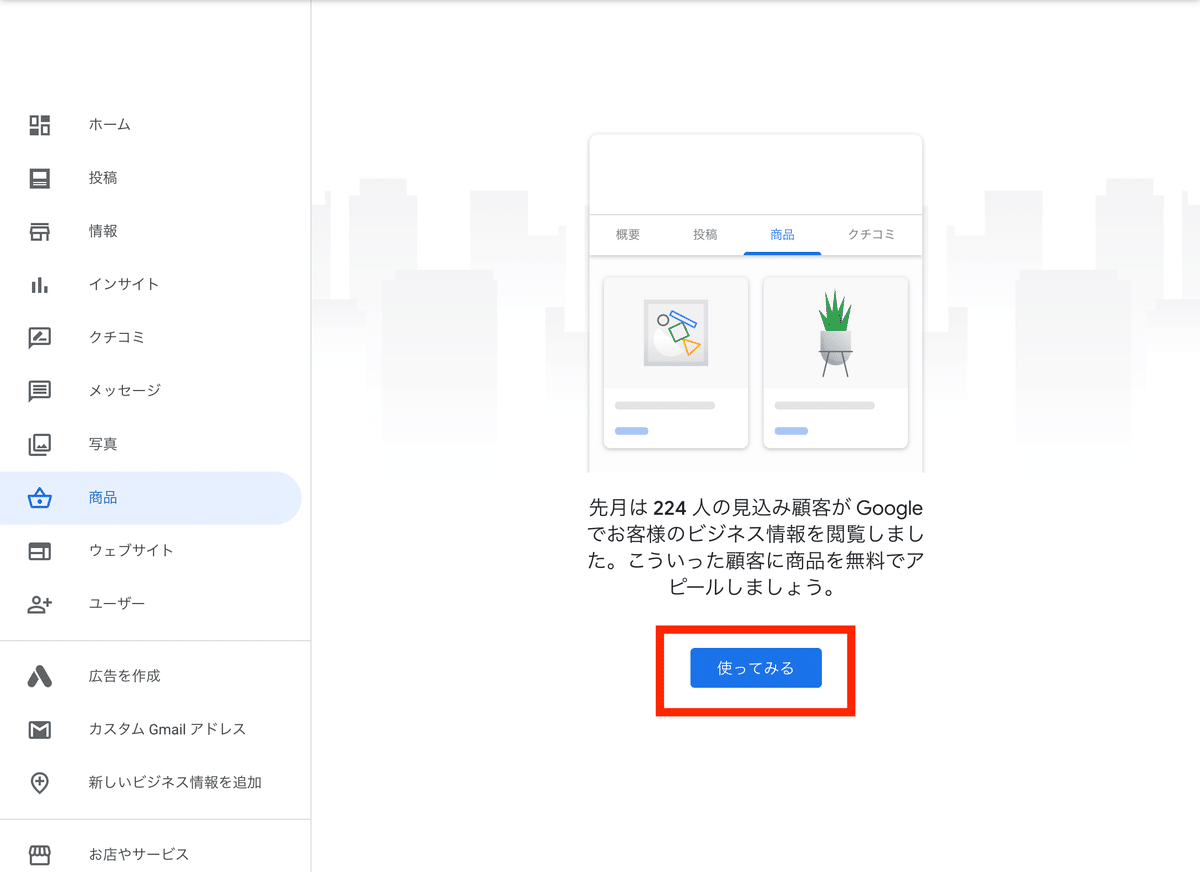
Task: Click the ホーム dashboard icon
Action: pos(39,125)
